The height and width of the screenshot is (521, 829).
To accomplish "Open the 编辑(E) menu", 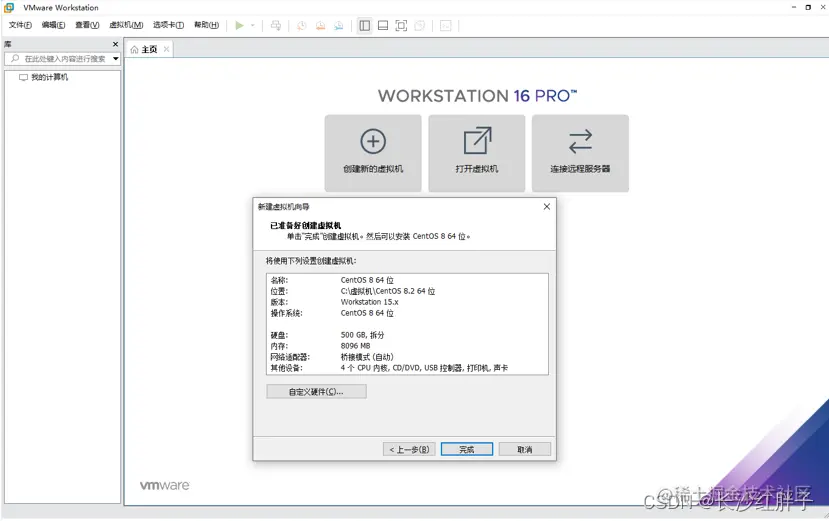I will (53, 25).
